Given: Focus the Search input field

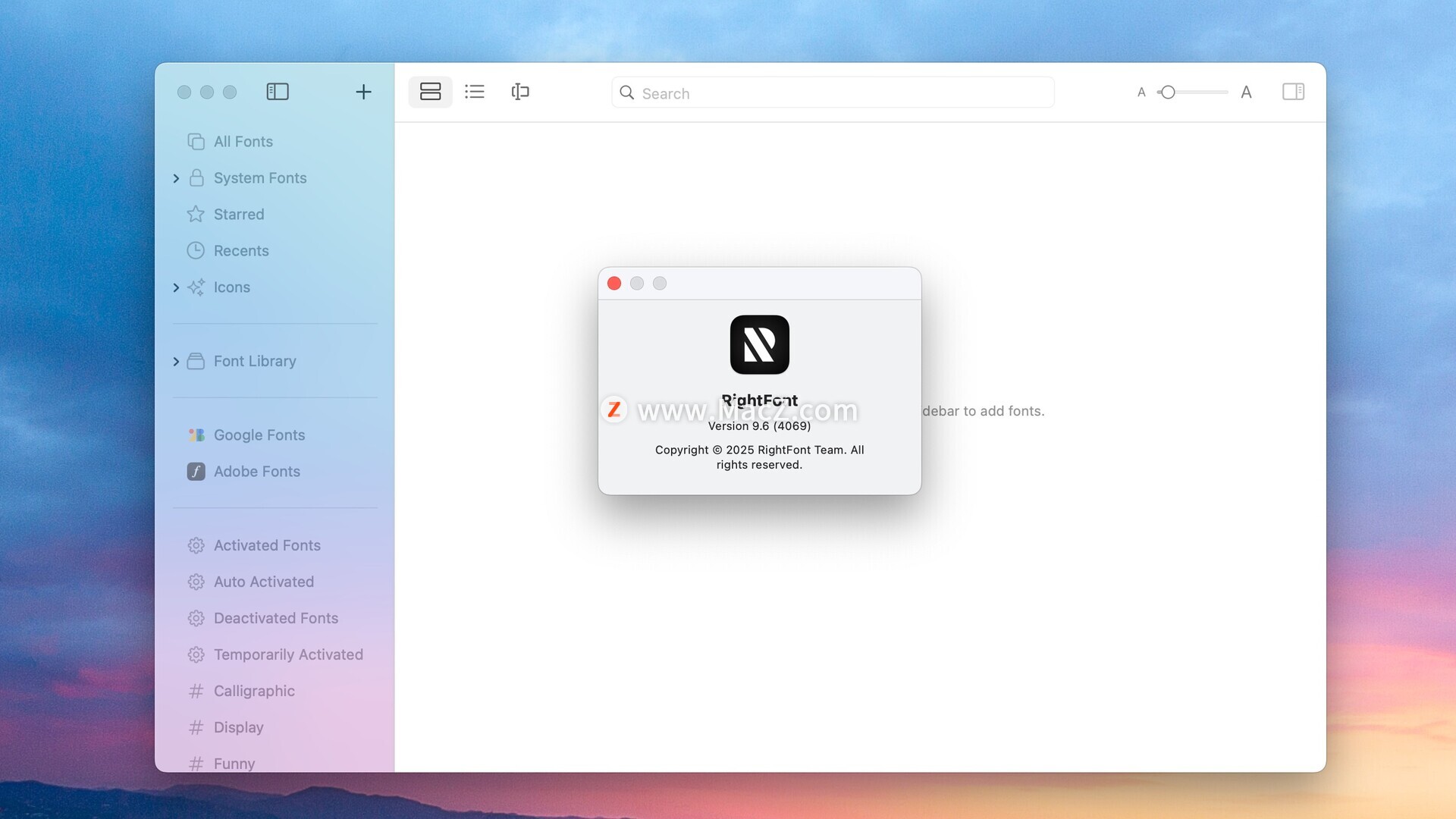Looking at the screenshot, I should pyautogui.click(x=833, y=93).
